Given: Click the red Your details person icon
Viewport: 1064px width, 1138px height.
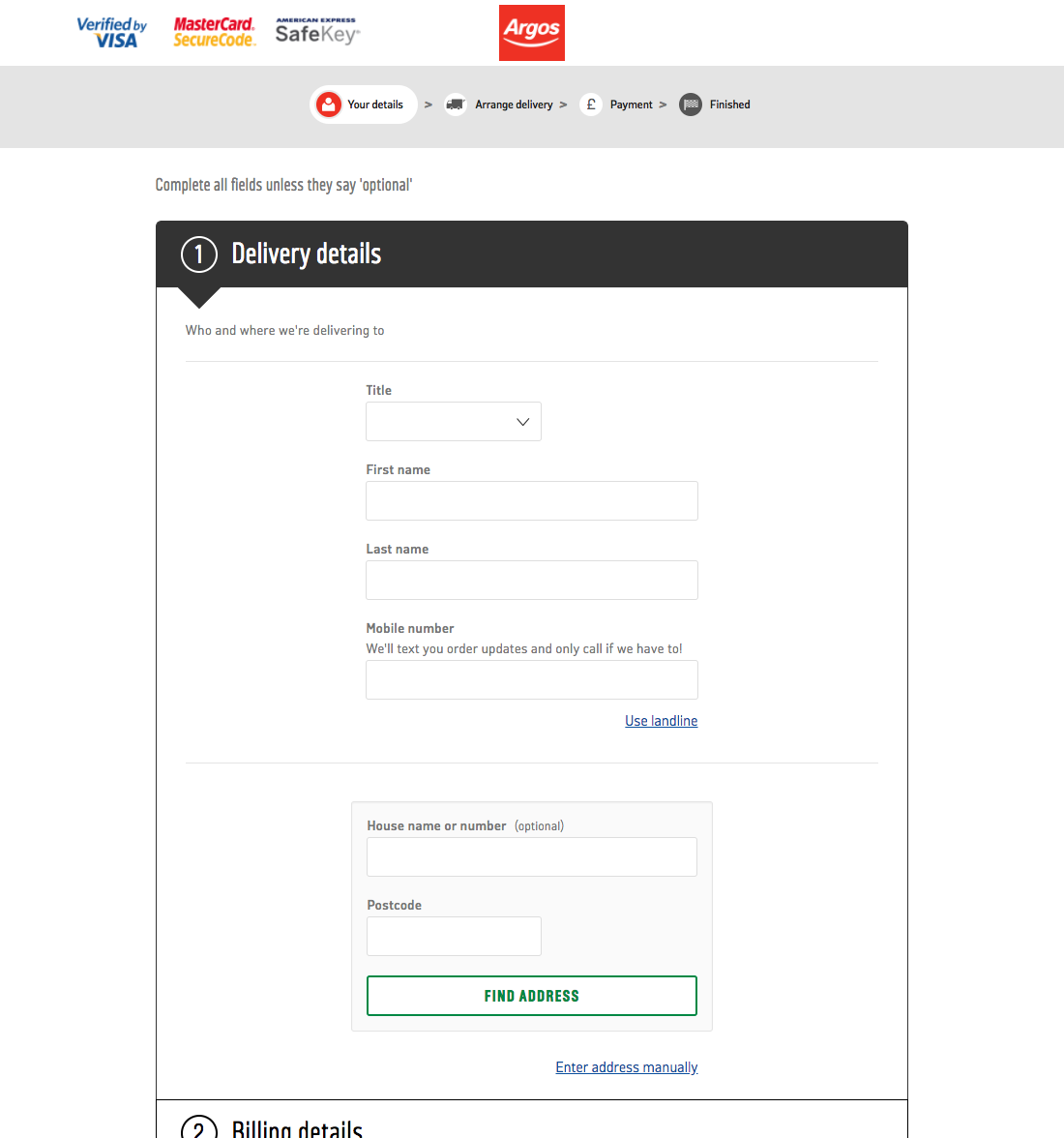Looking at the screenshot, I should (329, 105).
